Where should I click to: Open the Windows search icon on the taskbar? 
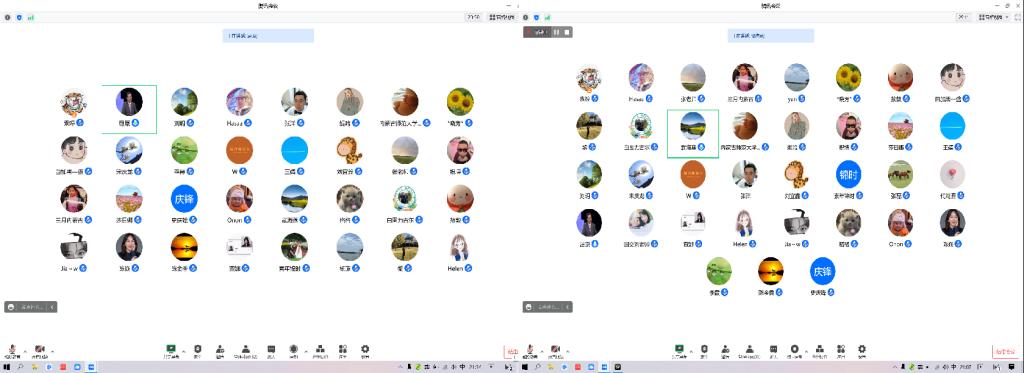pyautogui.click(x=20, y=367)
